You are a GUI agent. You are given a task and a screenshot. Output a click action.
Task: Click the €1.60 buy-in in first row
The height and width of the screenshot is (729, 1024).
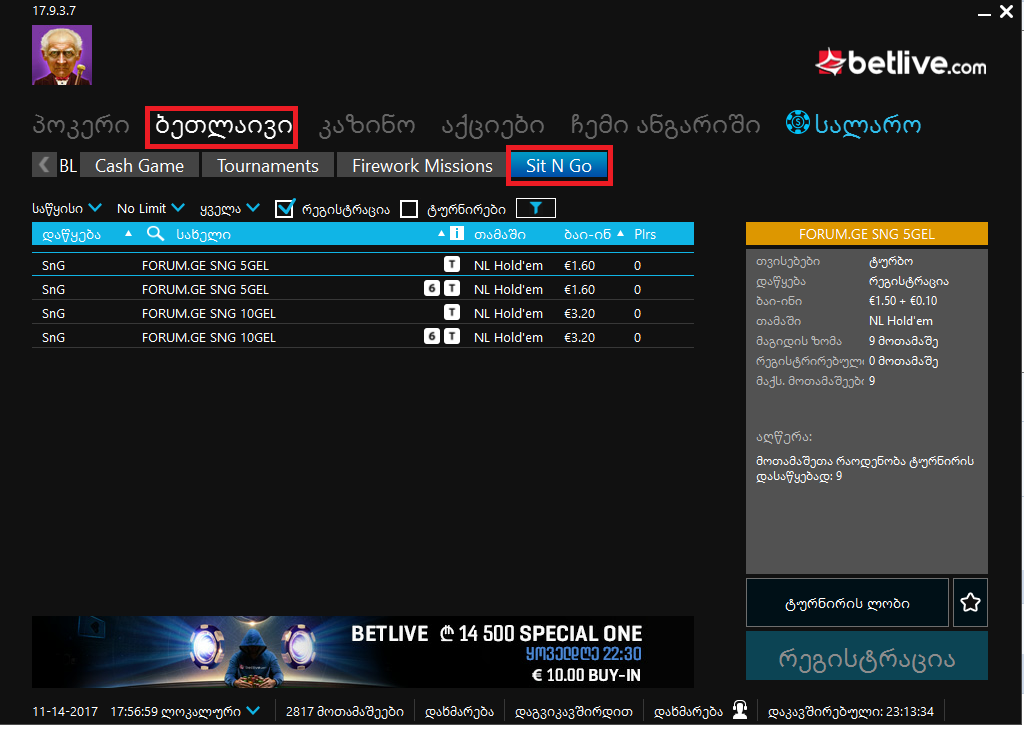(x=579, y=265)
